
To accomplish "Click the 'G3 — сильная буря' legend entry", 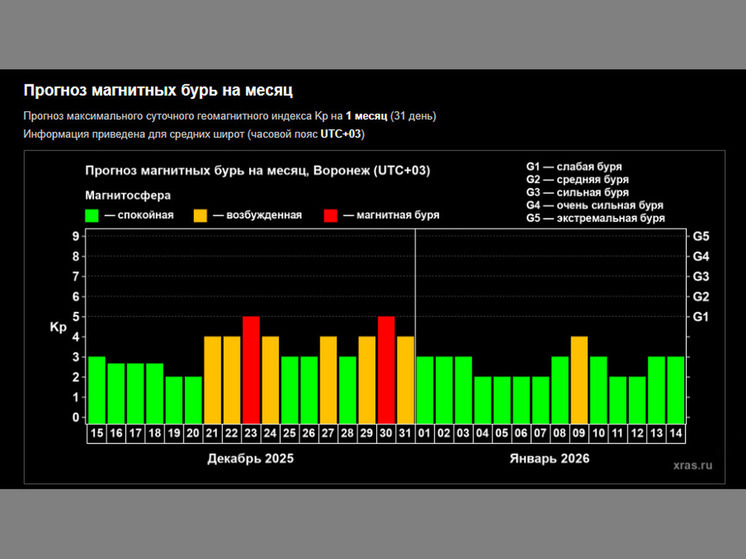I will (577, 192).
